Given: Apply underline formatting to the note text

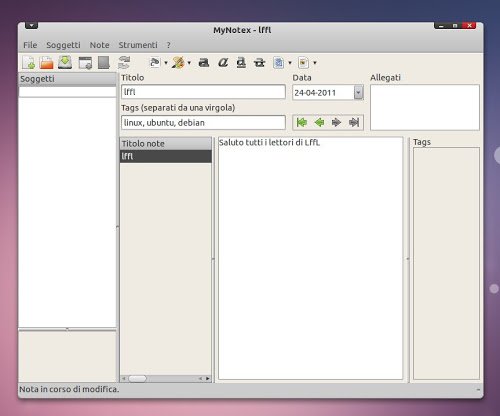Looking at the screenshot, I should [x=241, y=62].
